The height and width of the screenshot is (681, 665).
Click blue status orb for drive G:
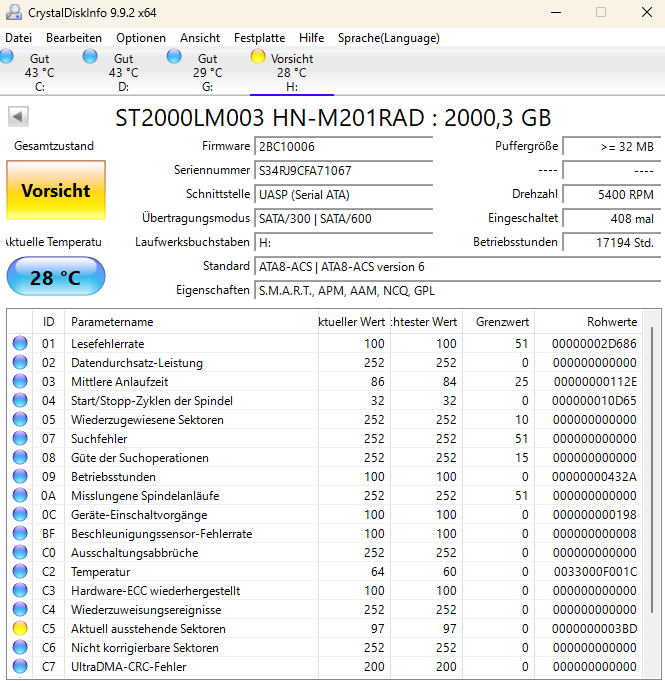point(174,56)
